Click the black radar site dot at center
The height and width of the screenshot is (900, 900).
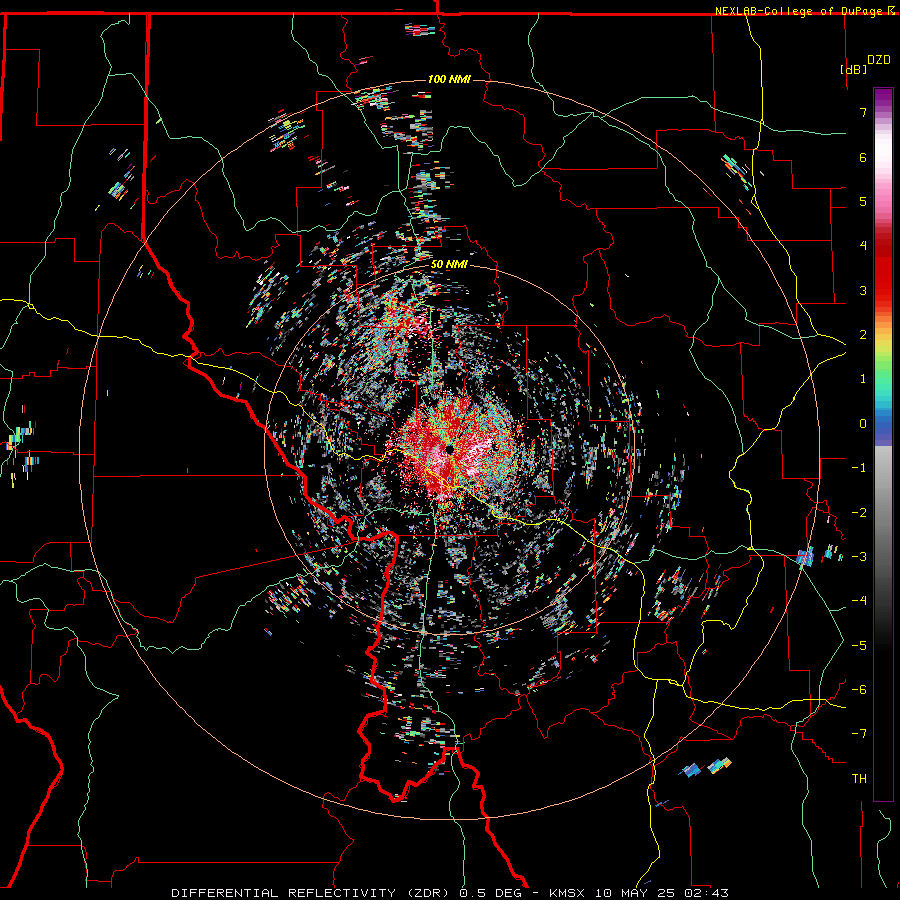pos(449,449)
